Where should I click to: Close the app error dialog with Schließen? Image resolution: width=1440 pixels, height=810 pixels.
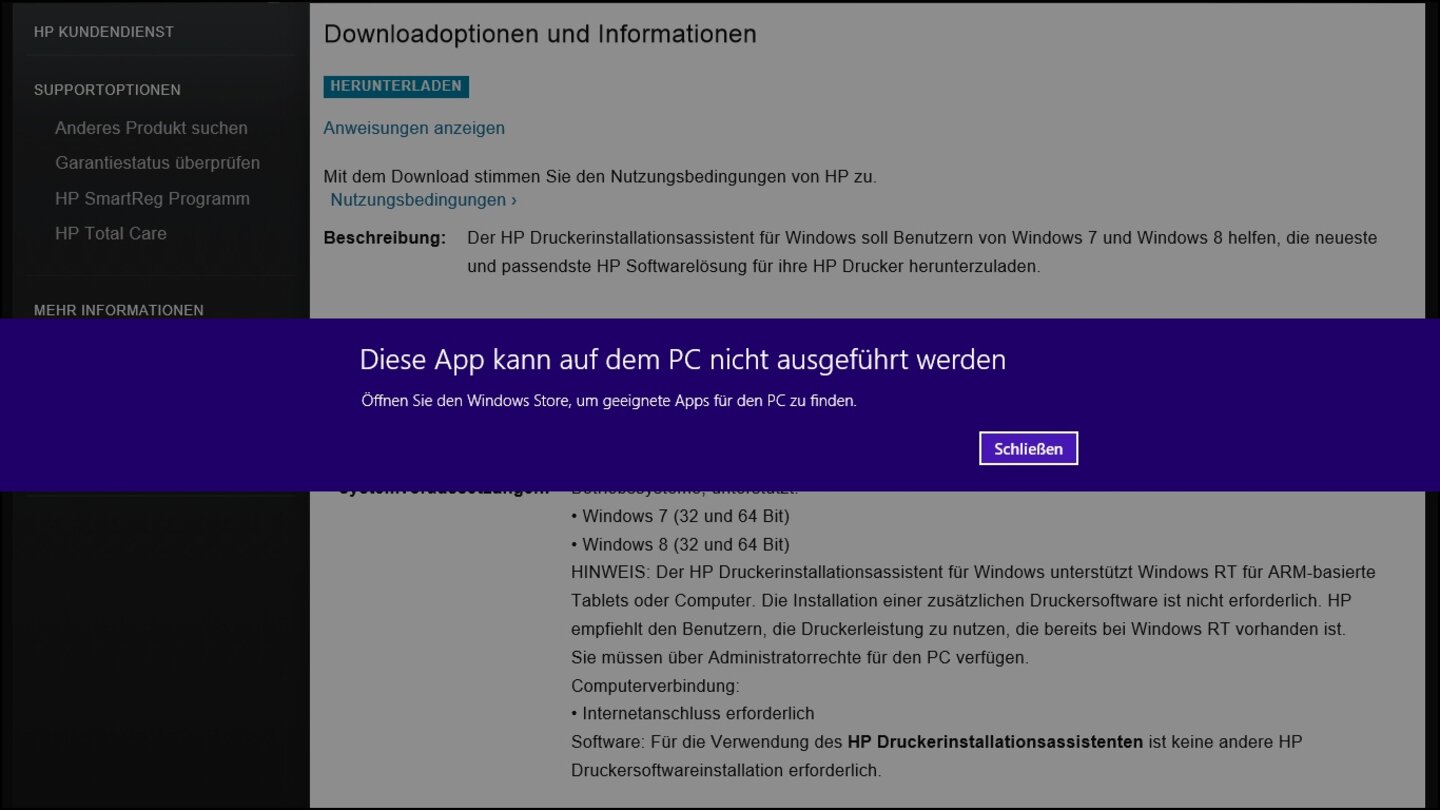(1028, 449)
